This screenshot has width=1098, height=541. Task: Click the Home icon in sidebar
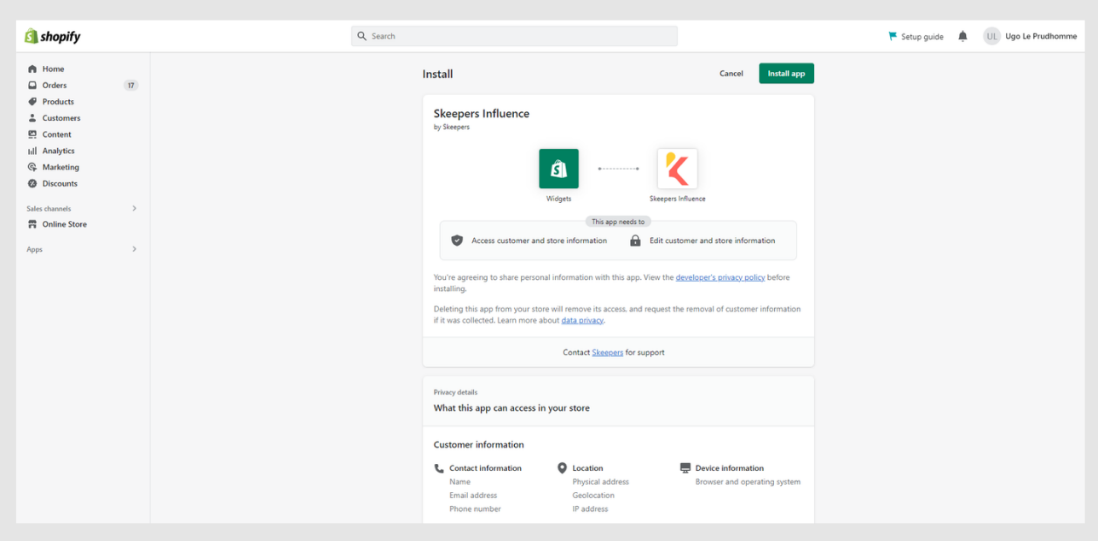pyautogui.click(x=33, y=69)
